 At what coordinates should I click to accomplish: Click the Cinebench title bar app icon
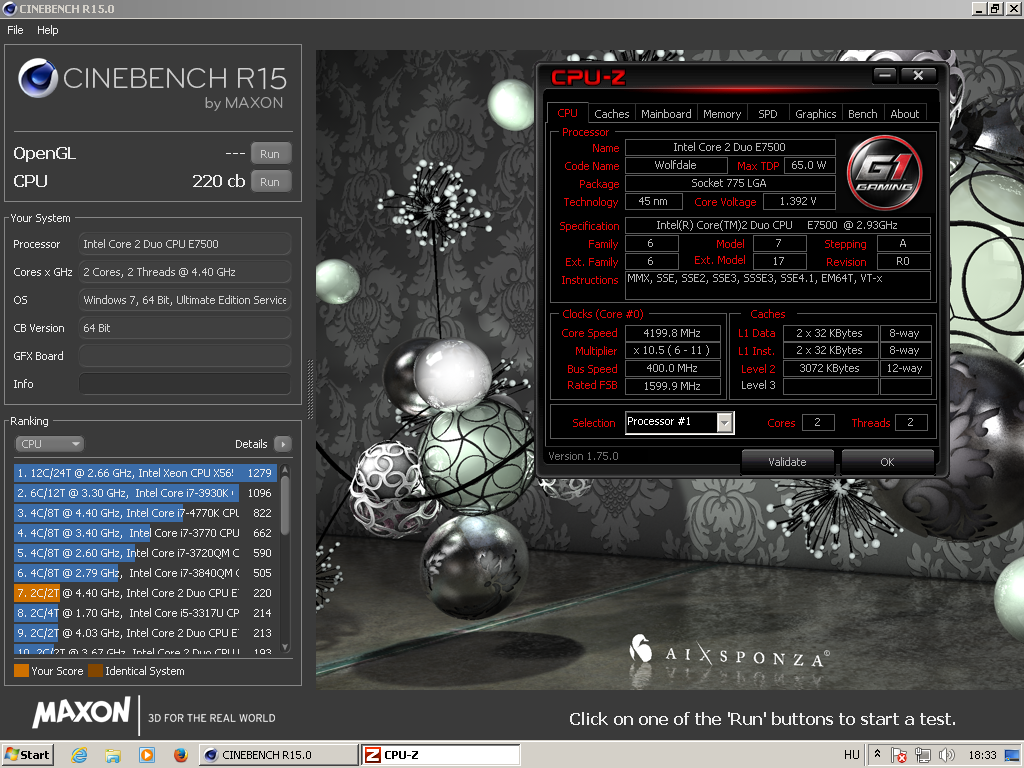9,8
